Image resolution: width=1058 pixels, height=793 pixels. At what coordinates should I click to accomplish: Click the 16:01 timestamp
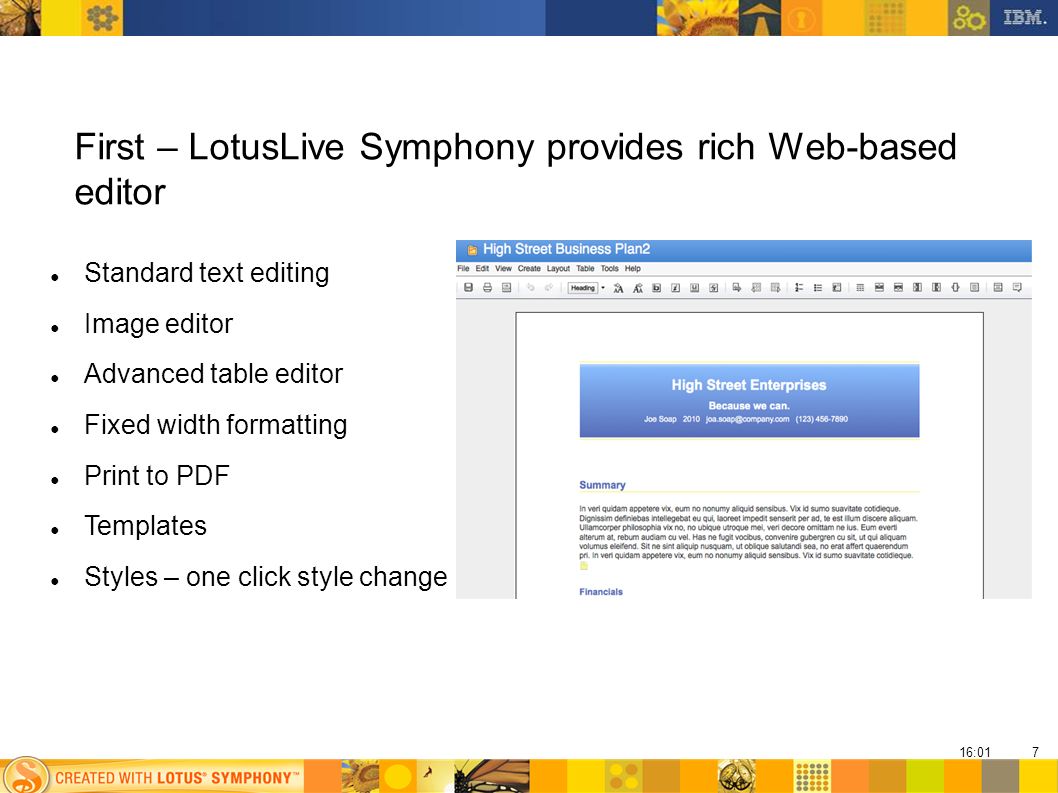tap(975, 752)
